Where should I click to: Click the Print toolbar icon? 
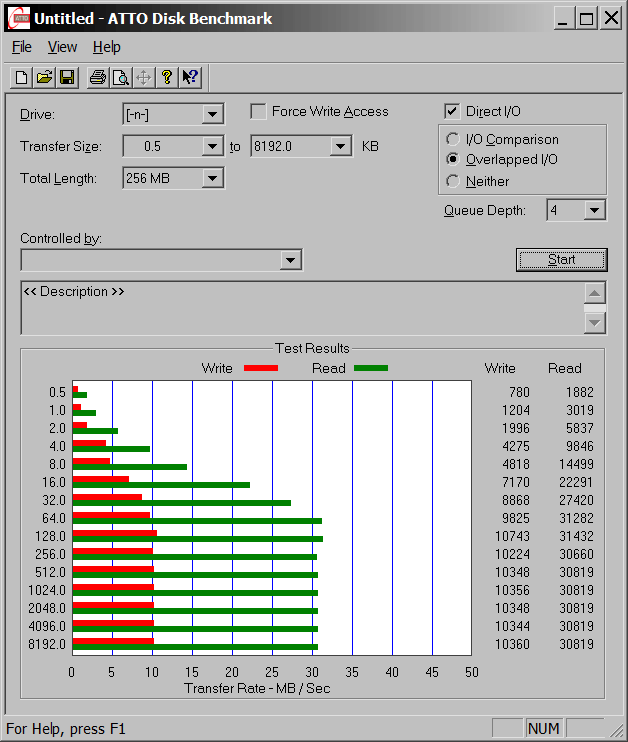pyautogui.click(x=97, y=77)
